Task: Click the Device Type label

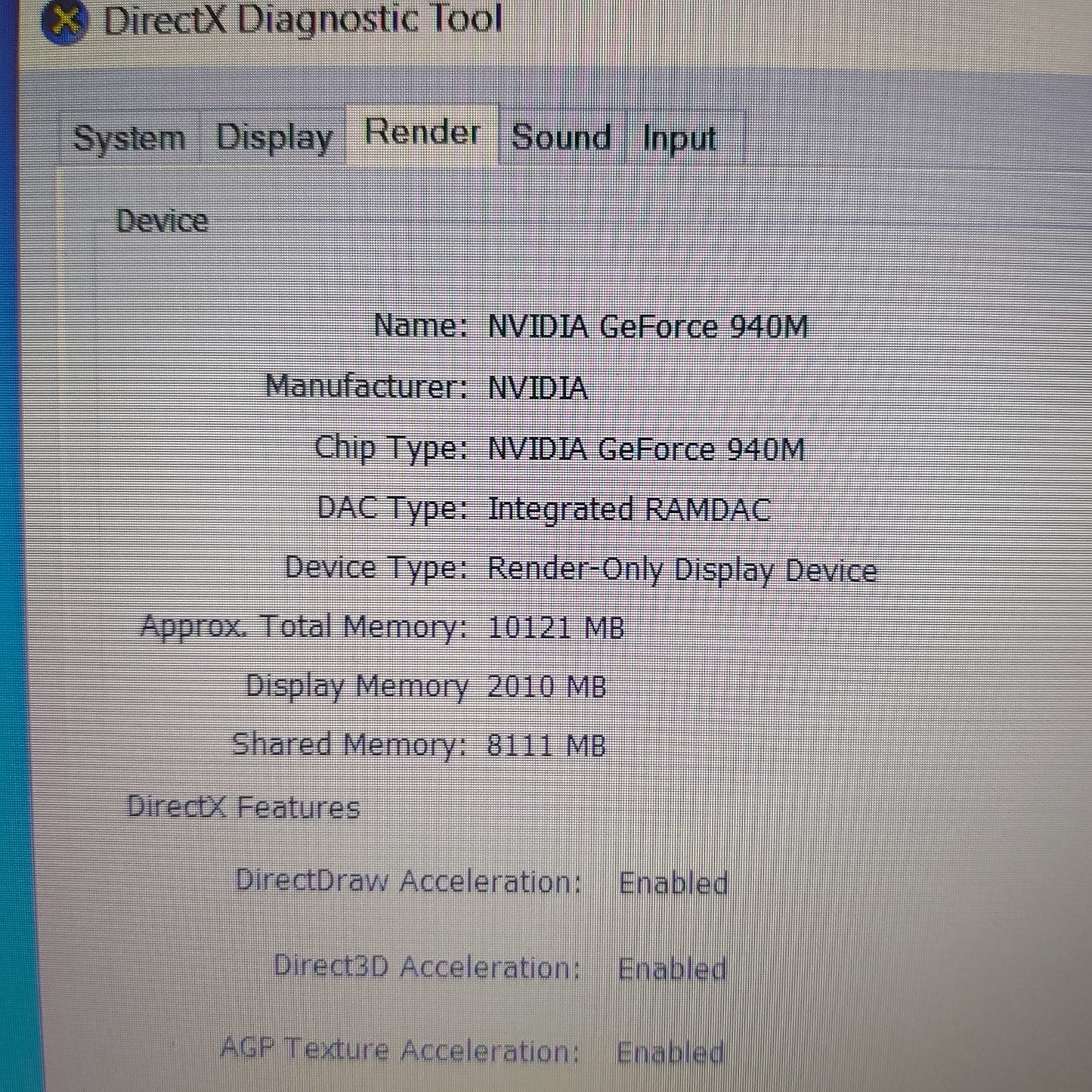Action: point(376,568)
